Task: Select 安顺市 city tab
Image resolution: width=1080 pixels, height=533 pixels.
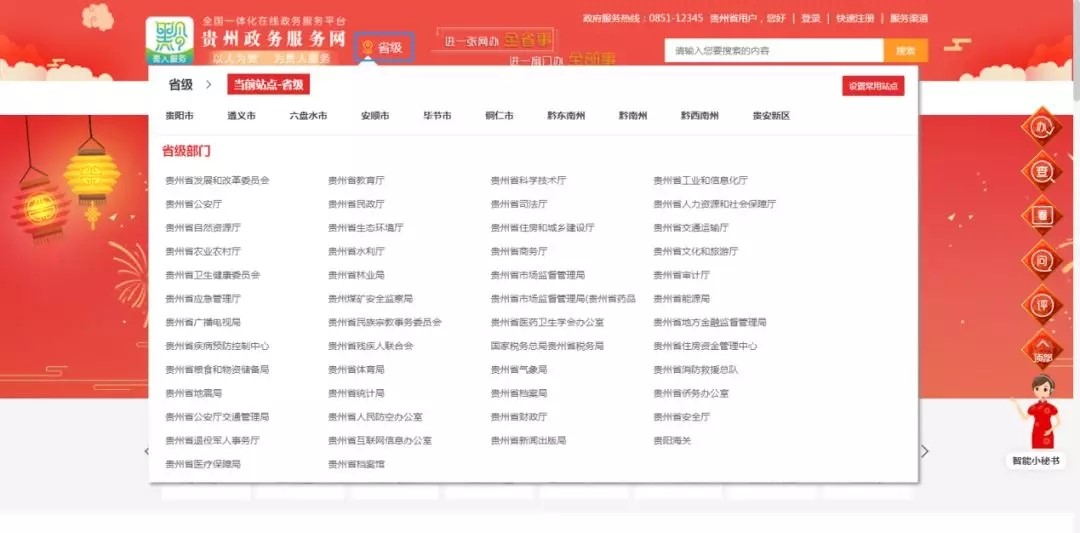Action: (x=375, y=116)
